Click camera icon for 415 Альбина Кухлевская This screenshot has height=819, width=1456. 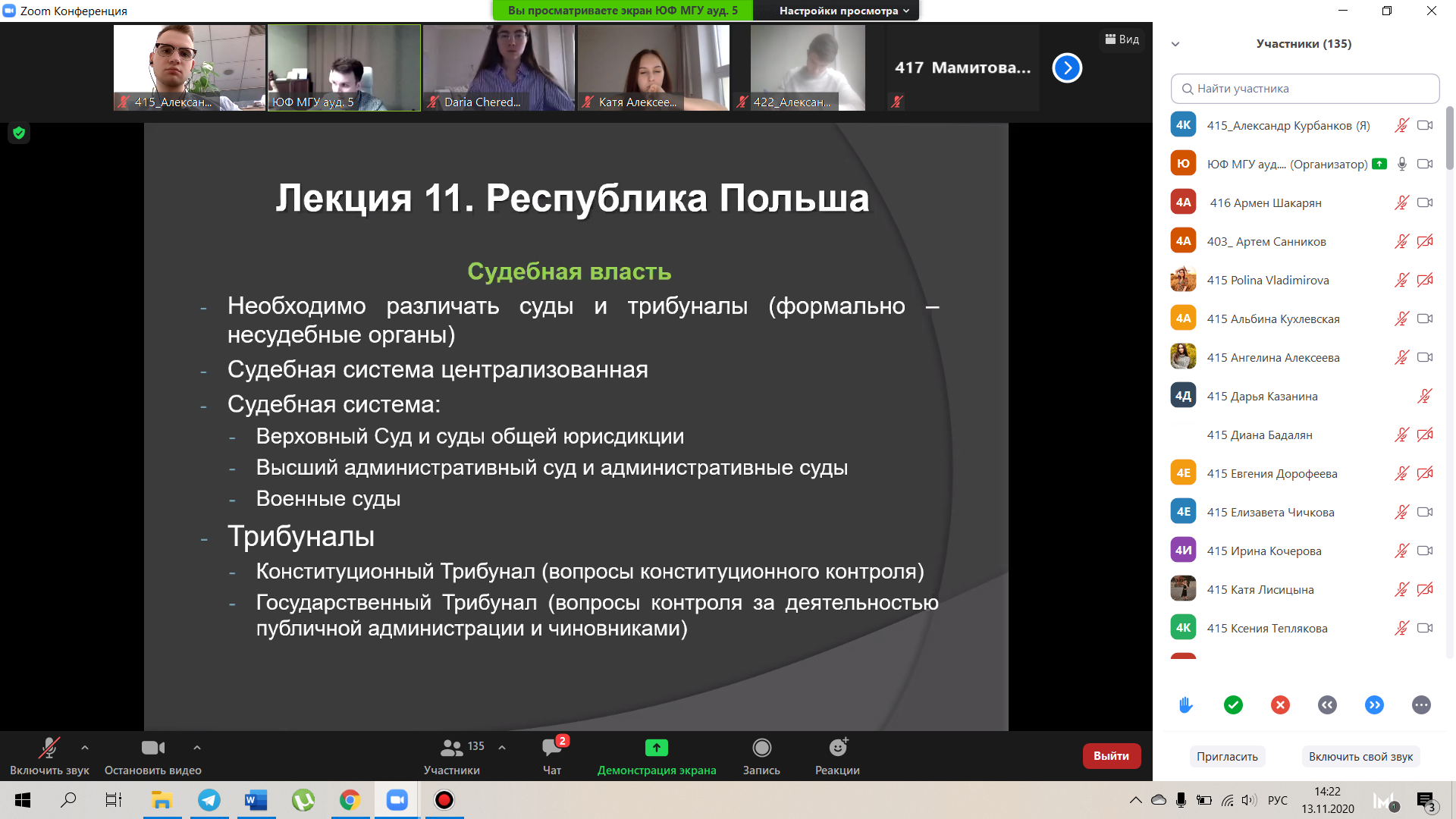(x=1425, y=319)
